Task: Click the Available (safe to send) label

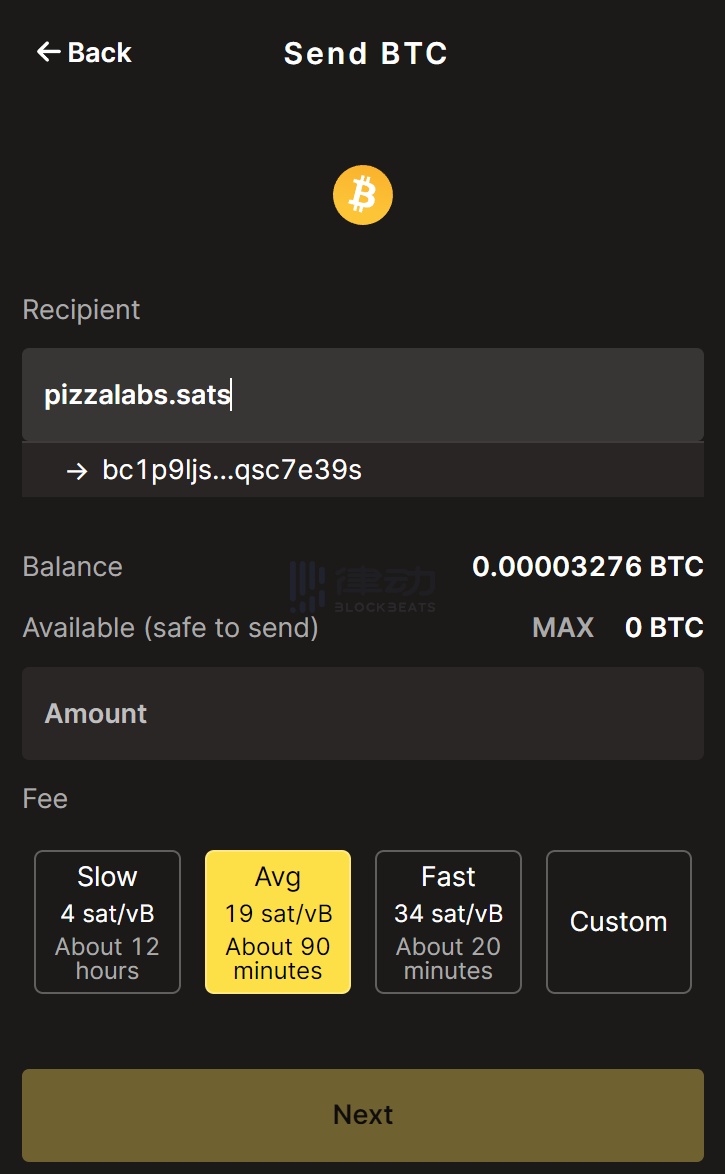Action: 170,628
